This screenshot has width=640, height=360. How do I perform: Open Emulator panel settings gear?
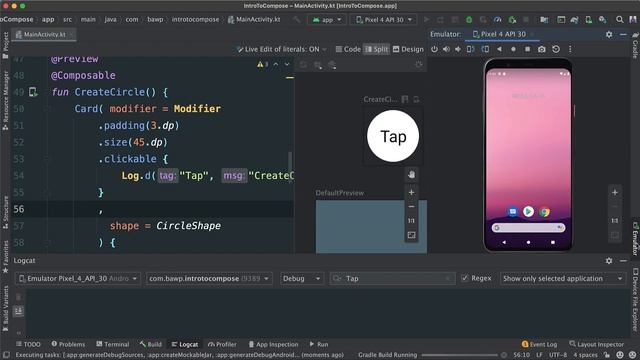[x=609, y=34]
